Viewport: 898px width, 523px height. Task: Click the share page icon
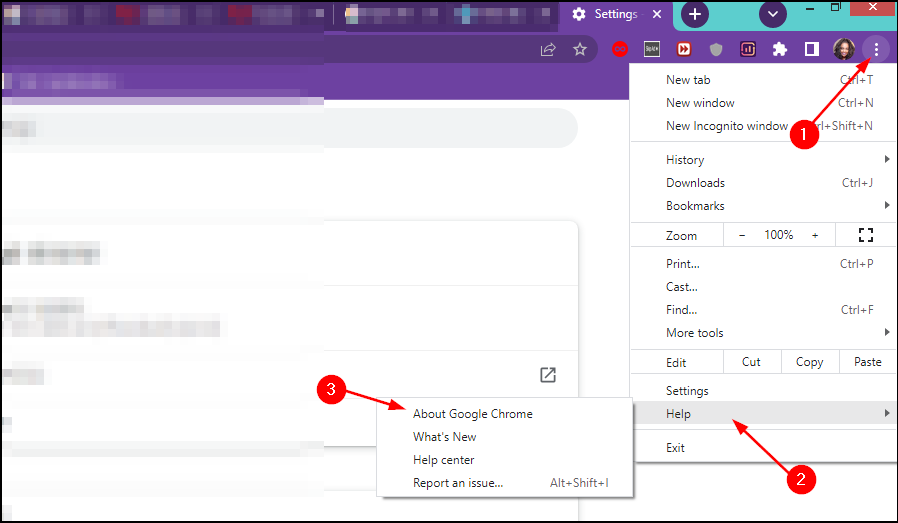[x=548, y=49]
